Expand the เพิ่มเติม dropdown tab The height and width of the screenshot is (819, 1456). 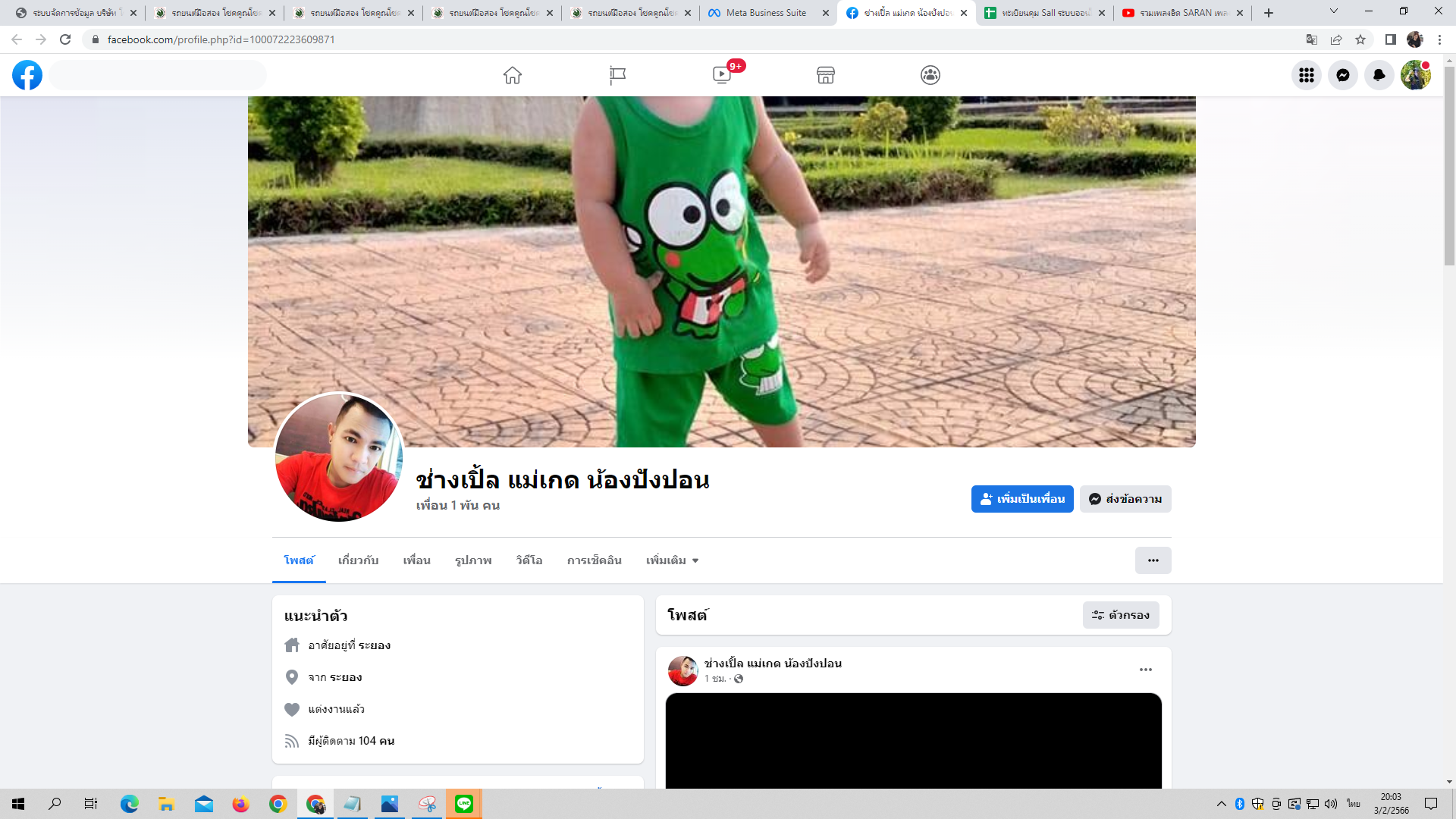point(672,560)
